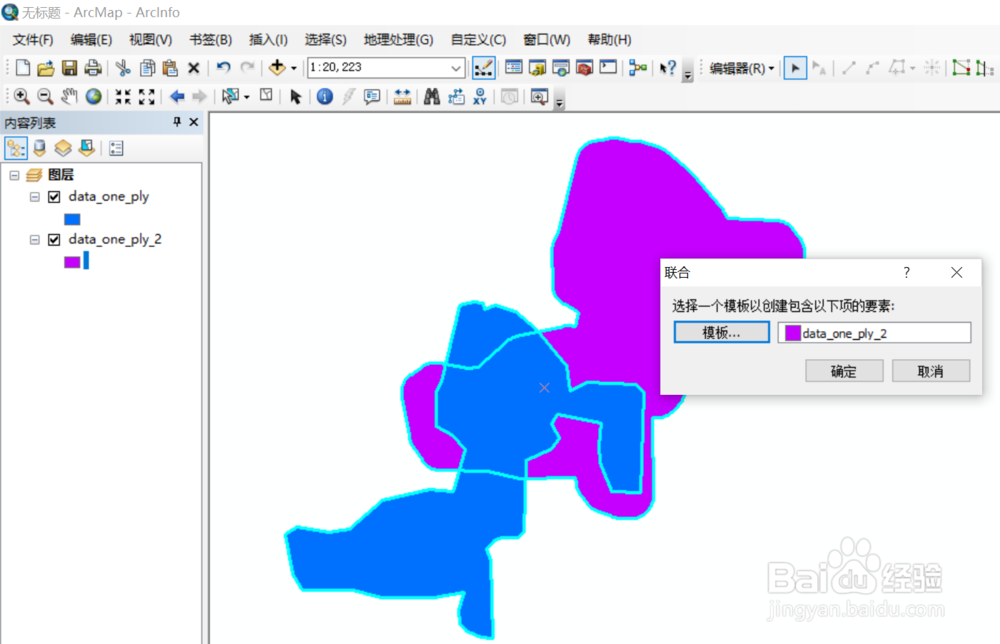Launch ModelBuilder window icon
The height and width of the screenshot is (644, 1000).
[637, 68]
